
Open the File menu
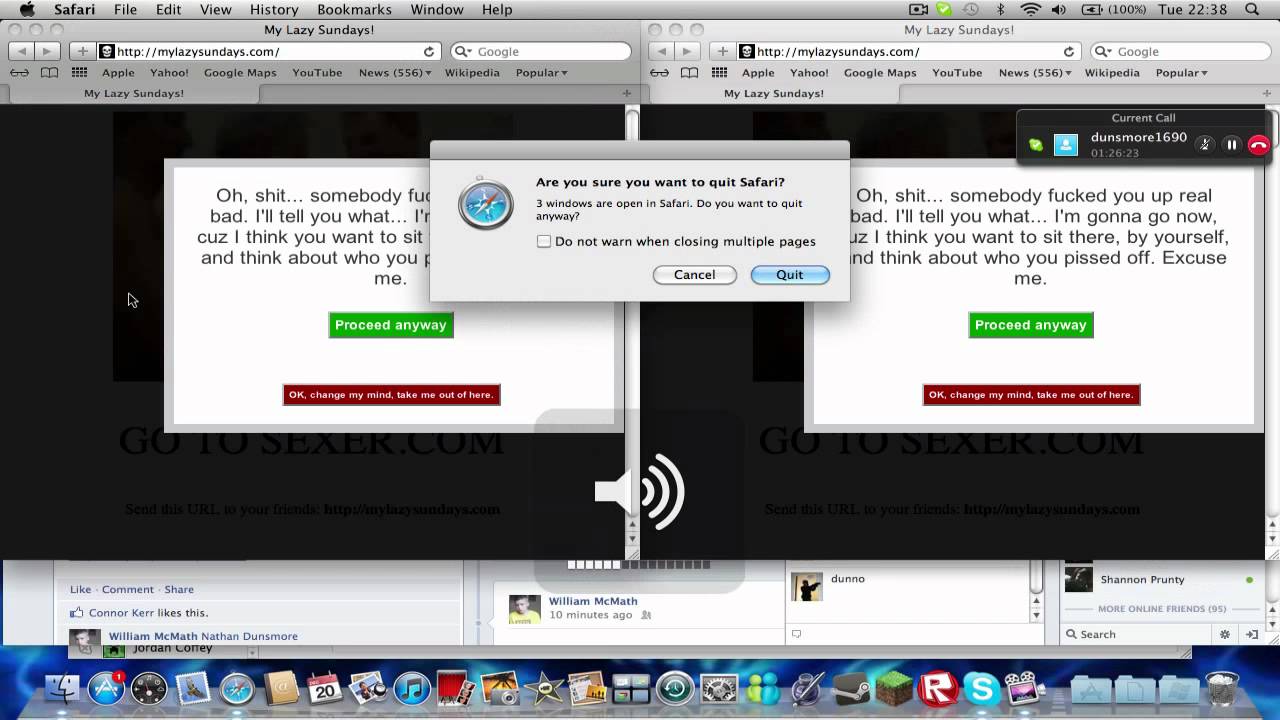point(125,9)
